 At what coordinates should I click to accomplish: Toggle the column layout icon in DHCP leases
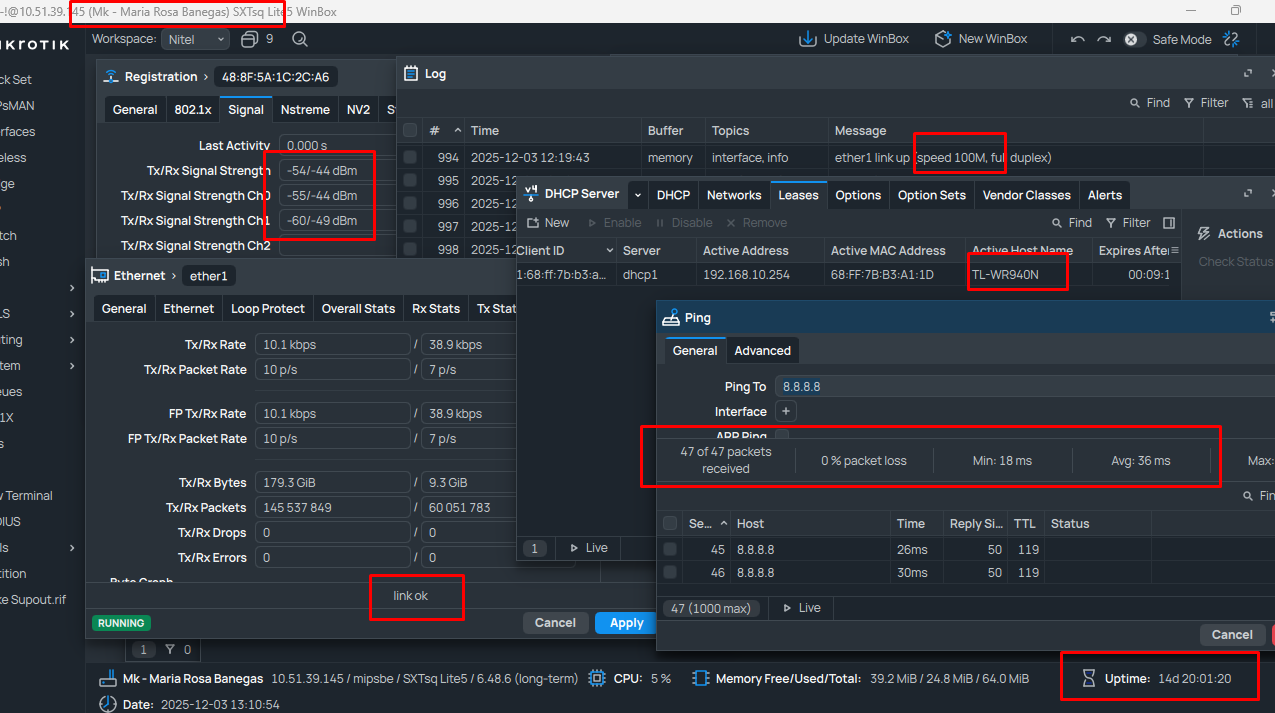(x=1169, y=223)
